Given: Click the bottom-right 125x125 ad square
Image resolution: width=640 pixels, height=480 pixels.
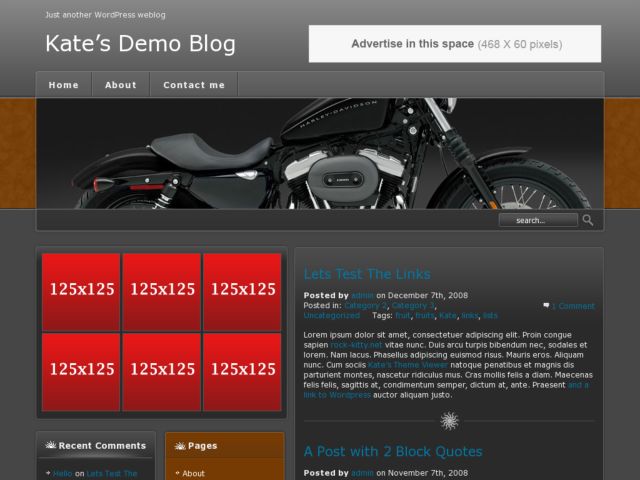Looking at the screenshot, I should (242, 371).
